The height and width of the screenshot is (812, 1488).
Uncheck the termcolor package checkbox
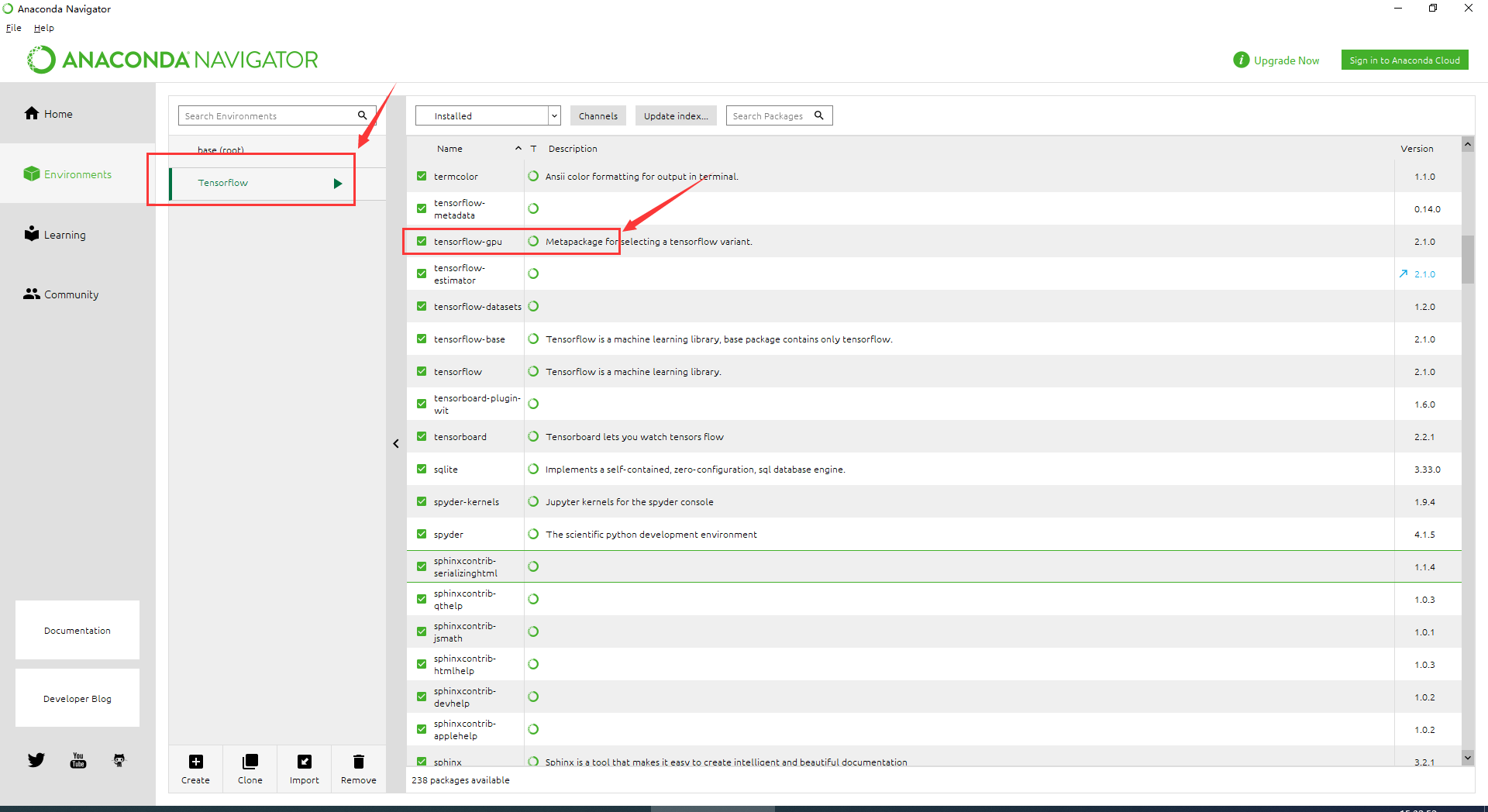[422, 176]
